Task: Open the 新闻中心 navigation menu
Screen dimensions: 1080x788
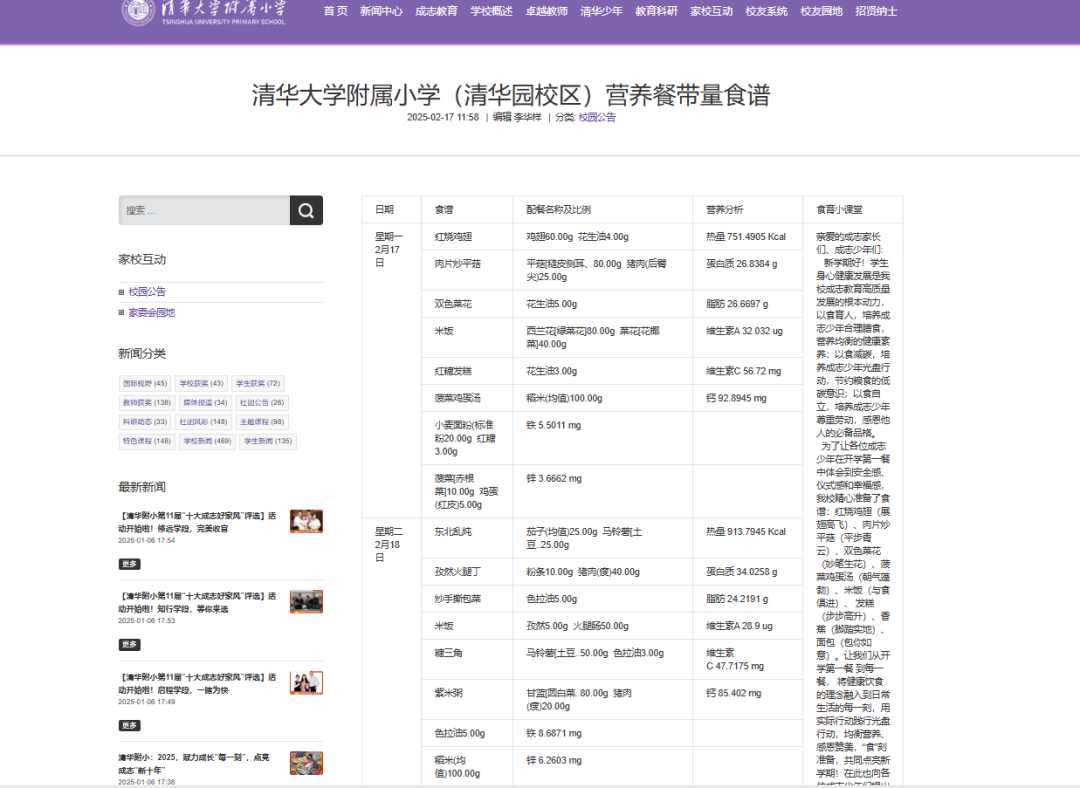Action: [x=381, y=11]
